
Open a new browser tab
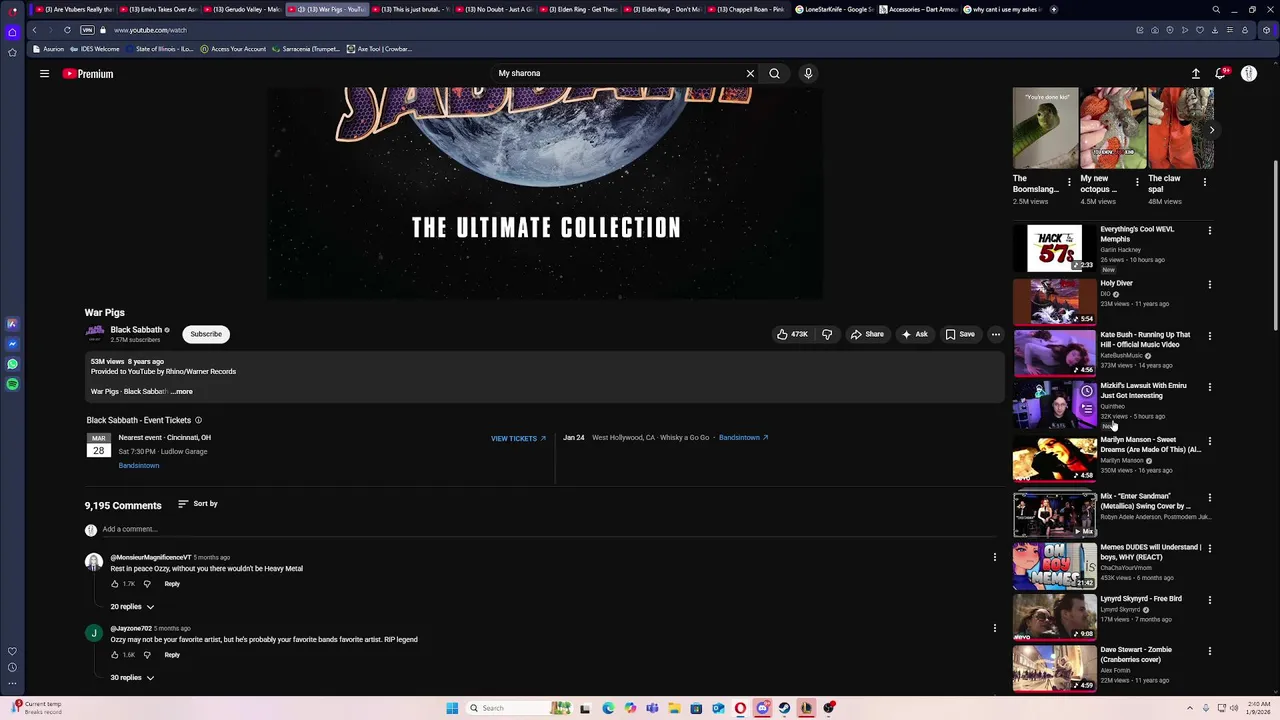1053,9
